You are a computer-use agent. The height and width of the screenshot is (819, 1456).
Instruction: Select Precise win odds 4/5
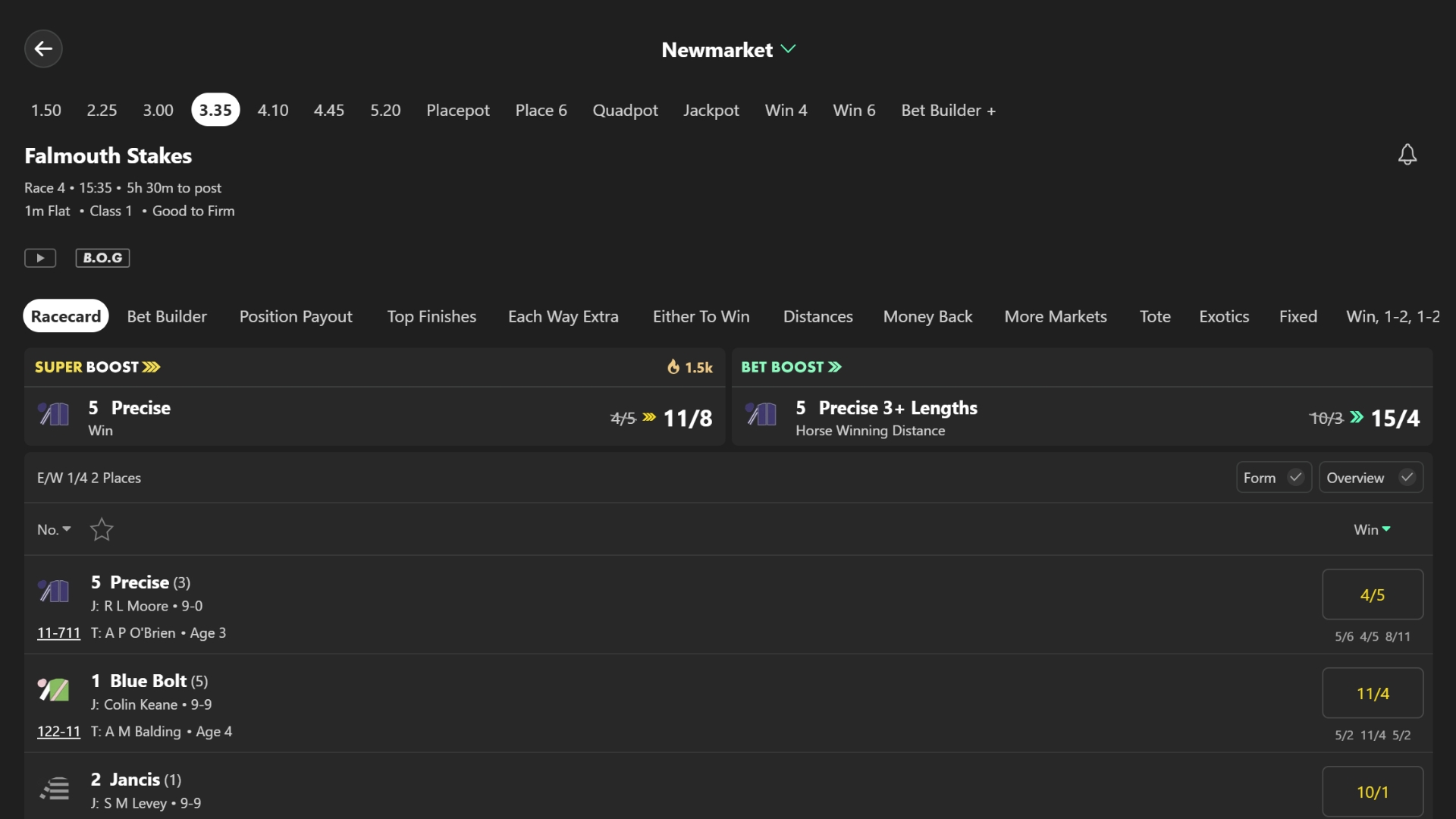pos(1373,595)
